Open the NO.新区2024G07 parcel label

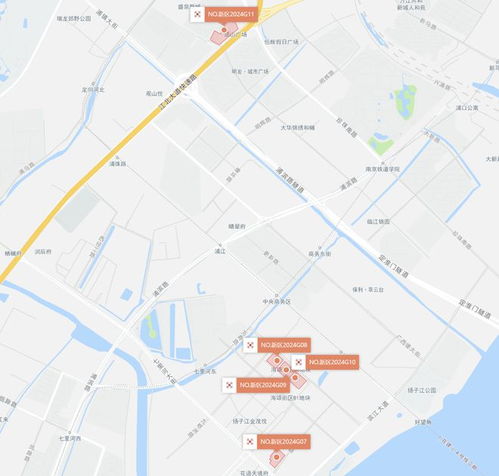tap(284, 442)
